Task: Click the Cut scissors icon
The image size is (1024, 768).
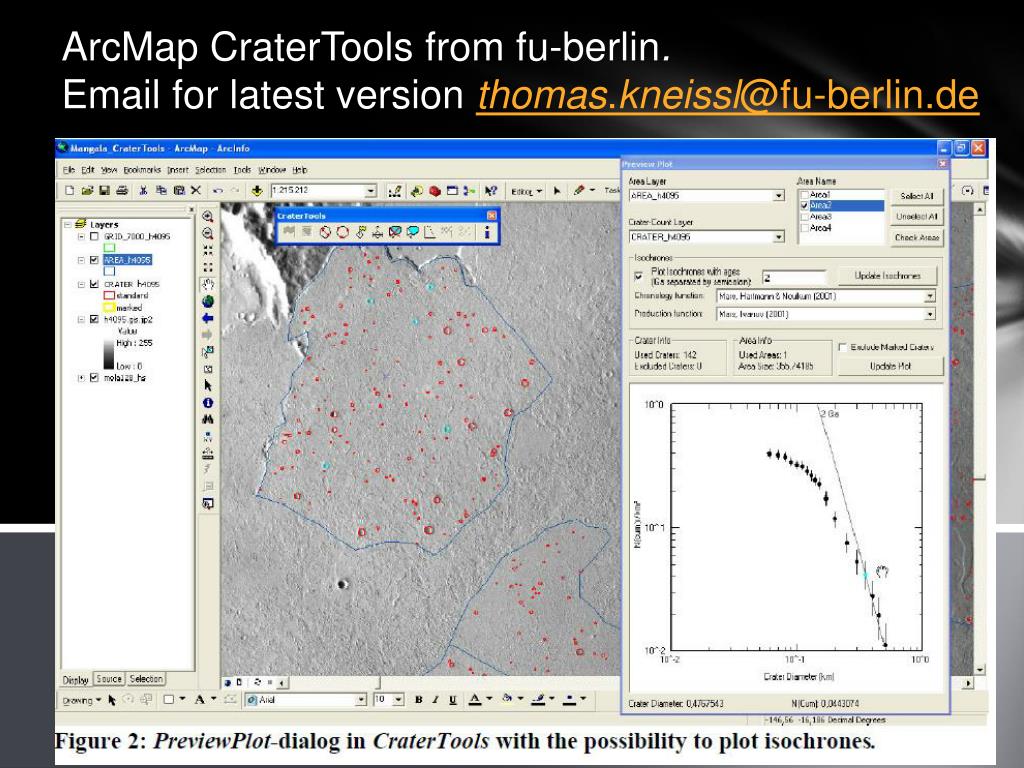Action: [143, 191]
